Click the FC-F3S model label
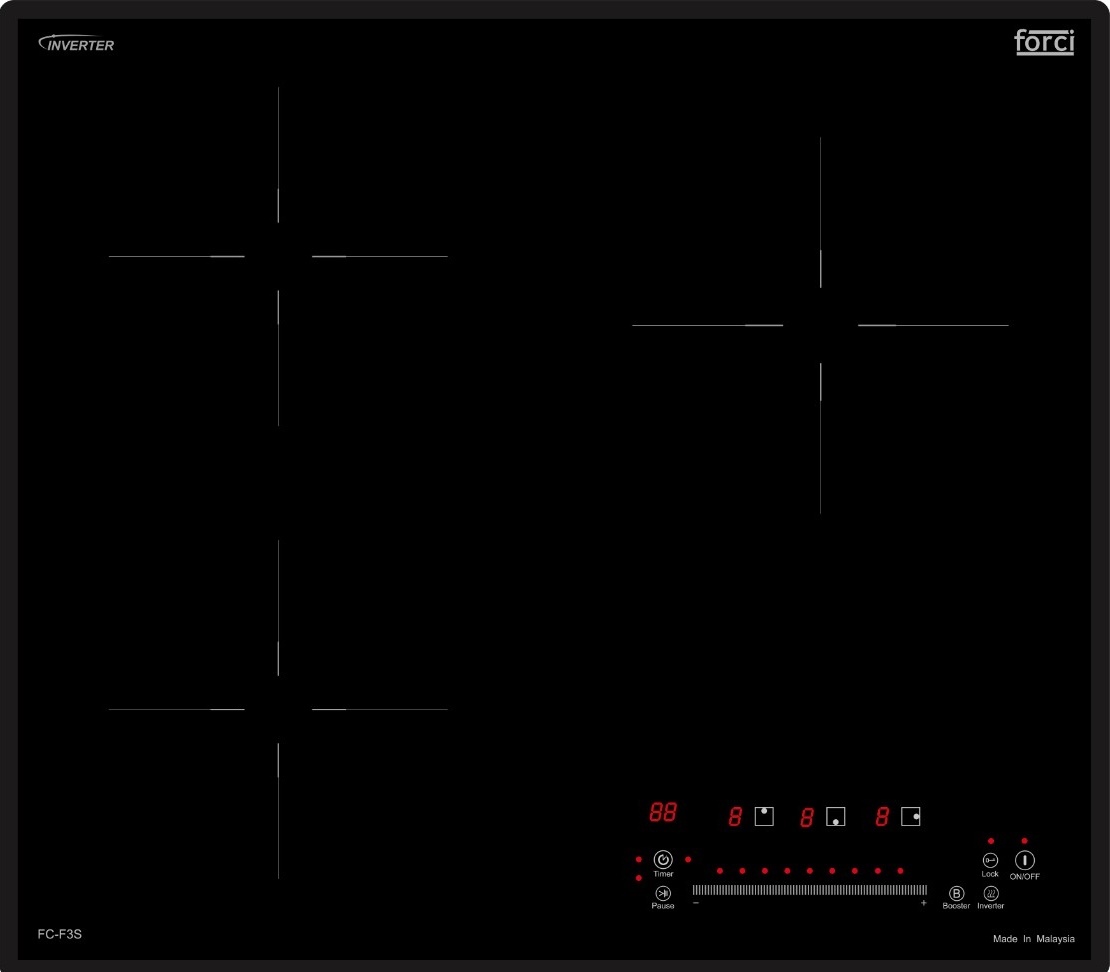The height and width of the screenshot is (972, 1110). 59,934
